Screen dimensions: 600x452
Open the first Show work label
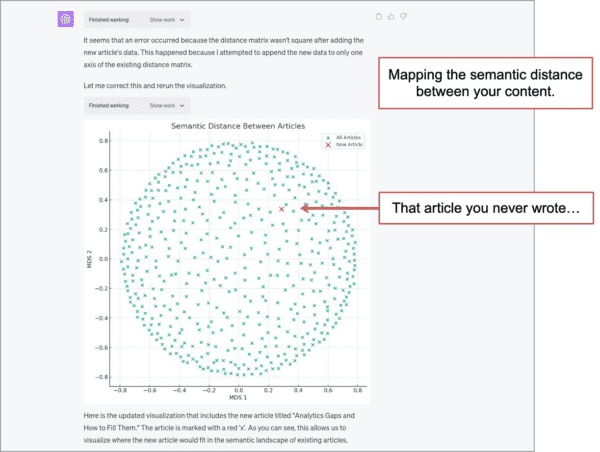(x=162, y=20)
